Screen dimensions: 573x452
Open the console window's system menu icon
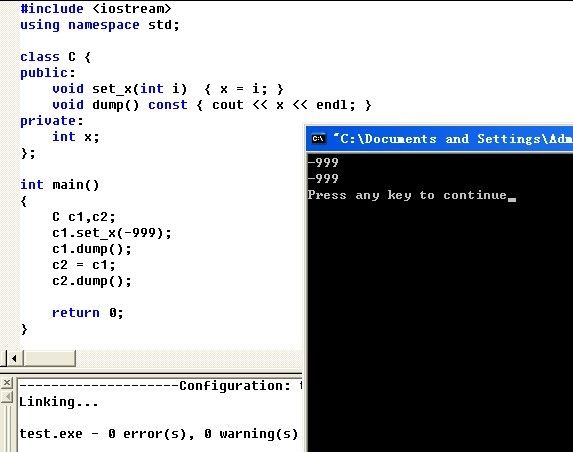(x=318, y=139)
